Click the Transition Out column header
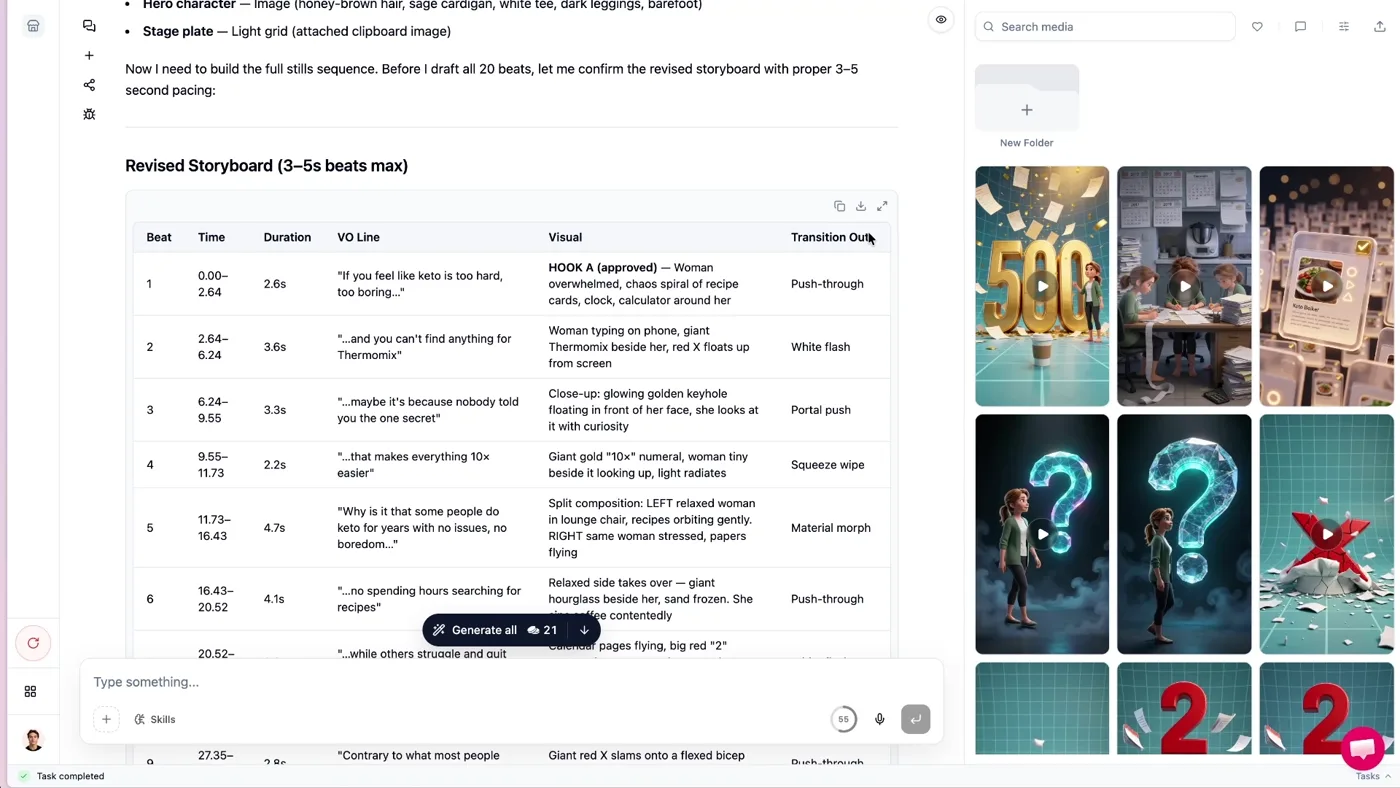 [x=832, y=237]
